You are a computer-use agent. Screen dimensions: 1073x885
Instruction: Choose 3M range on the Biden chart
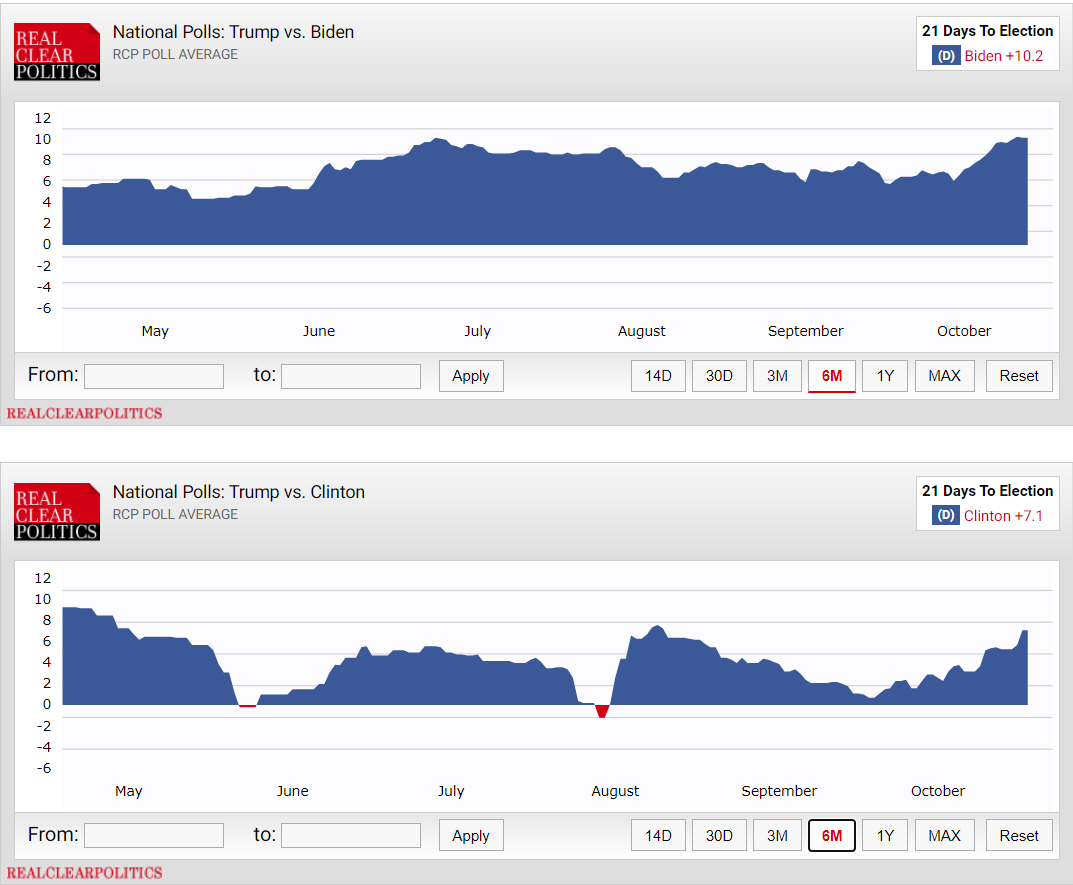tap(777, 376)
